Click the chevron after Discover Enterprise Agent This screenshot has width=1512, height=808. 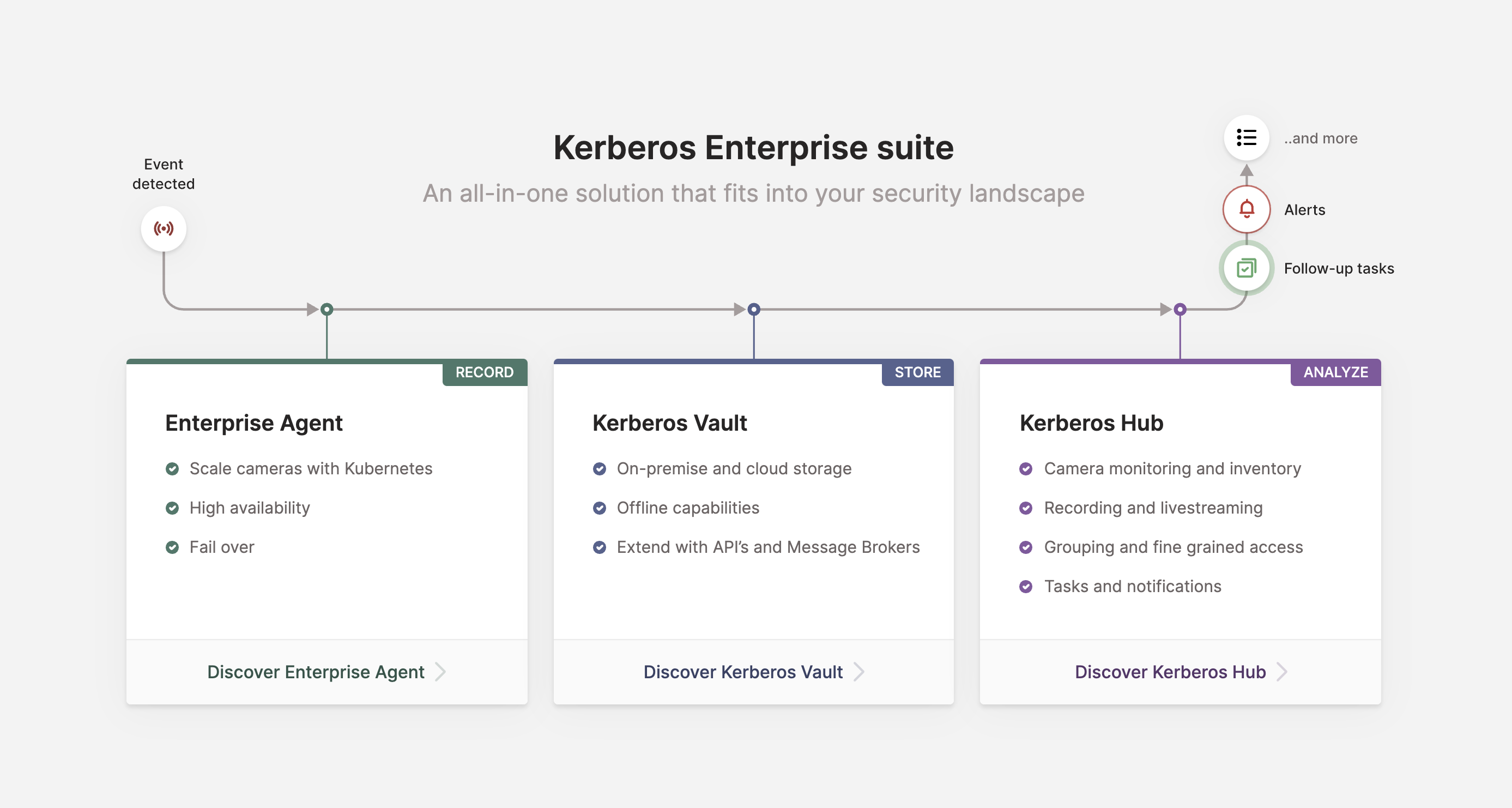[441, 671]
